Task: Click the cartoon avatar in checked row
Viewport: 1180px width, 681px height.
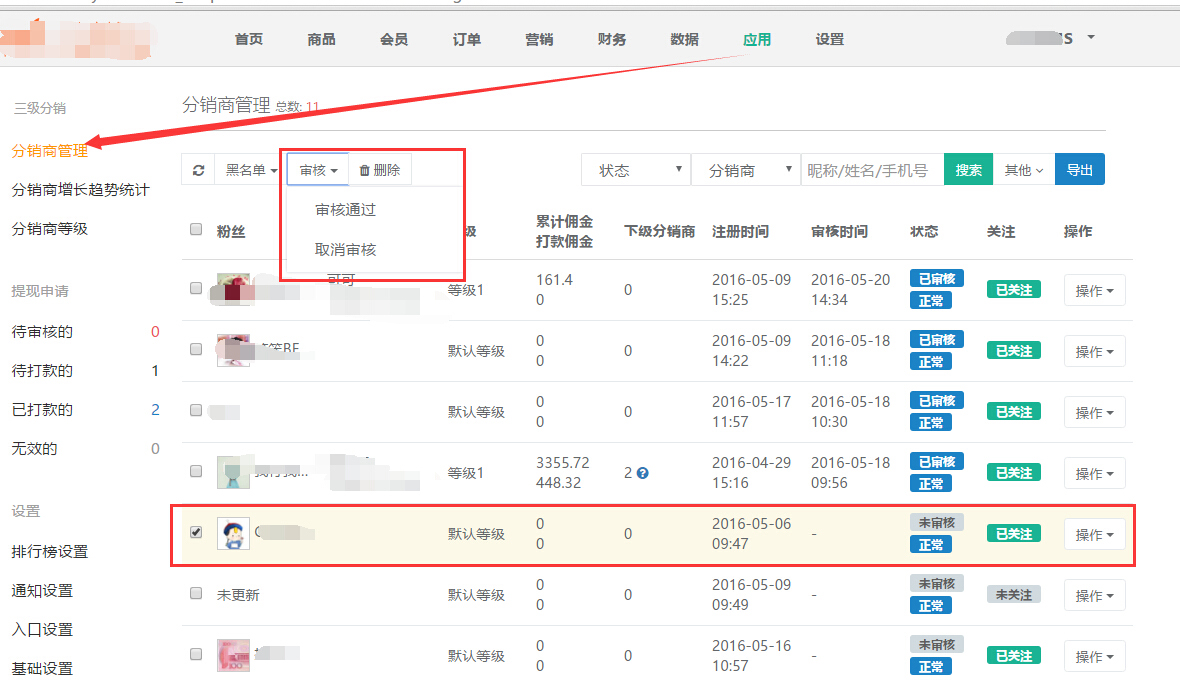Action: (x=233, y=533)
